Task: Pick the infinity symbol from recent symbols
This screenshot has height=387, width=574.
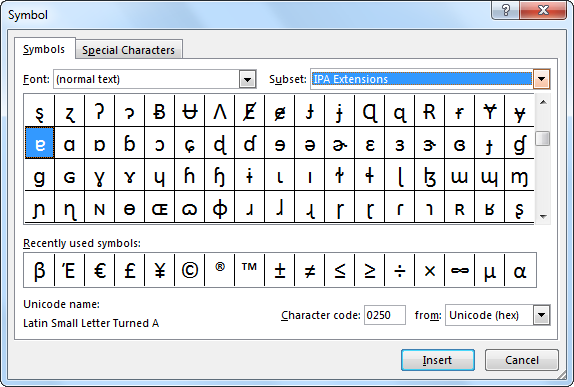Action: tap(460, 270)
